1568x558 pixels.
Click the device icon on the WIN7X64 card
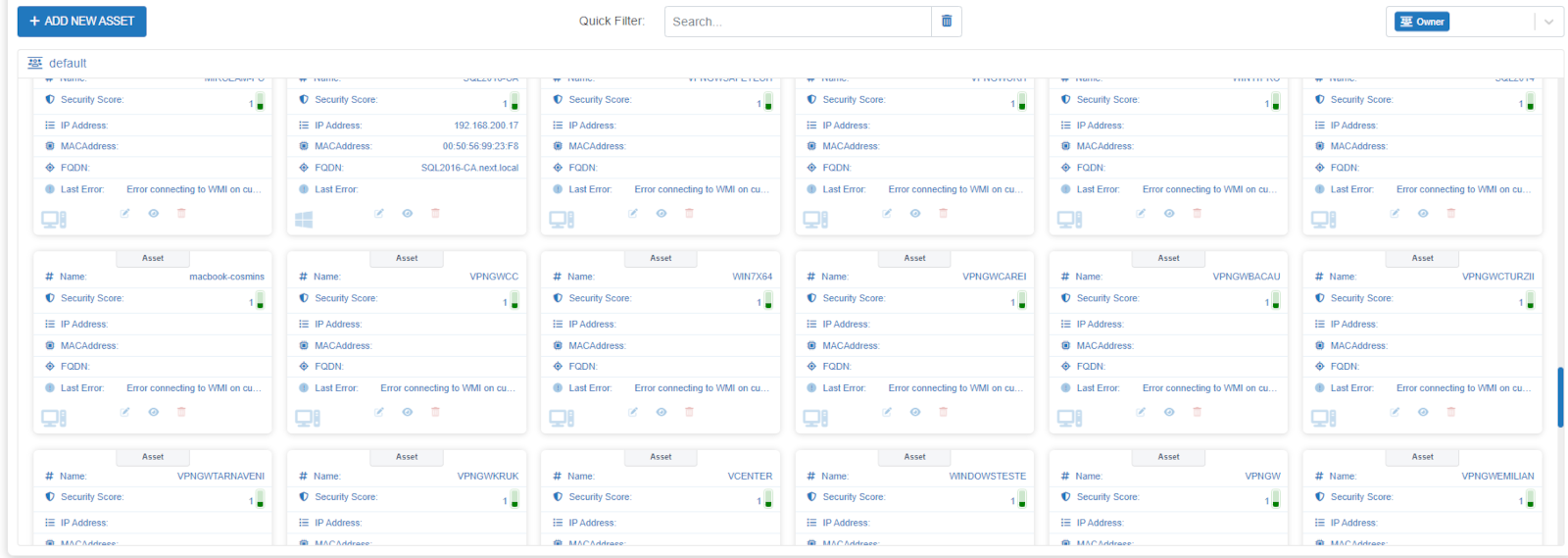pos(562,419)
